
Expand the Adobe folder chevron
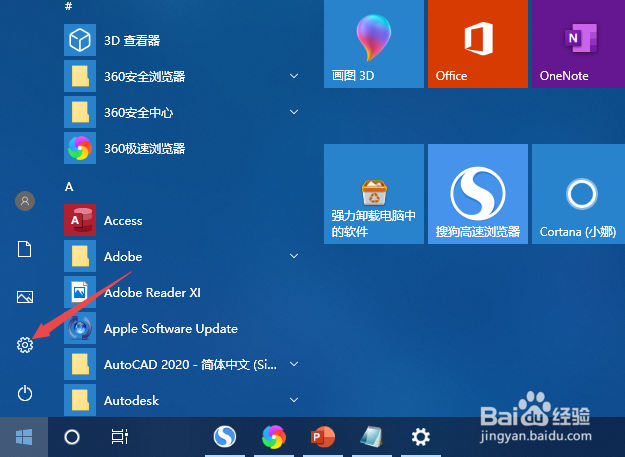(x=294, y=256)
